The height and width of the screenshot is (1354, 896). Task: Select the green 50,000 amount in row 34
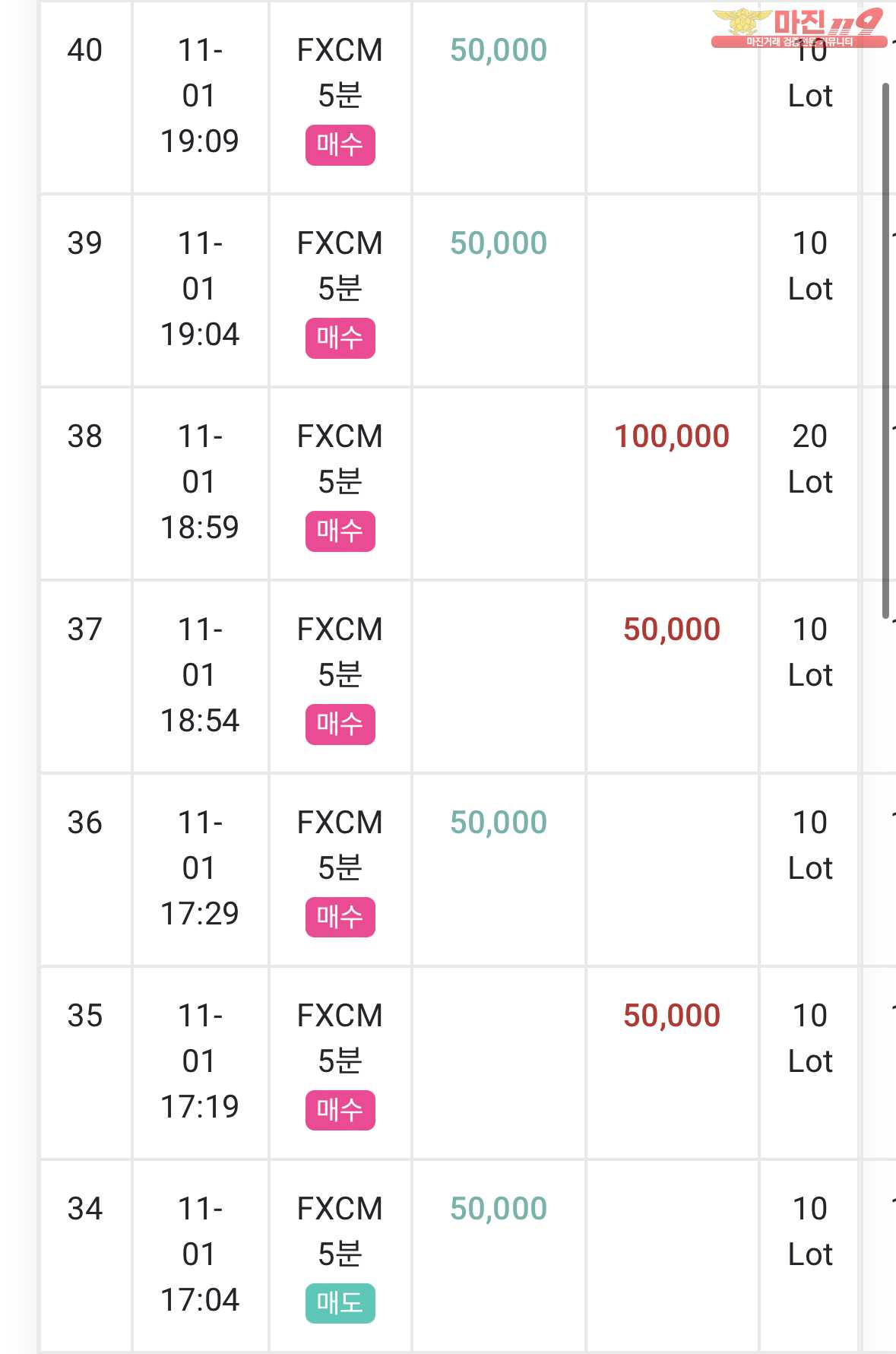[x=499, y=1209]
